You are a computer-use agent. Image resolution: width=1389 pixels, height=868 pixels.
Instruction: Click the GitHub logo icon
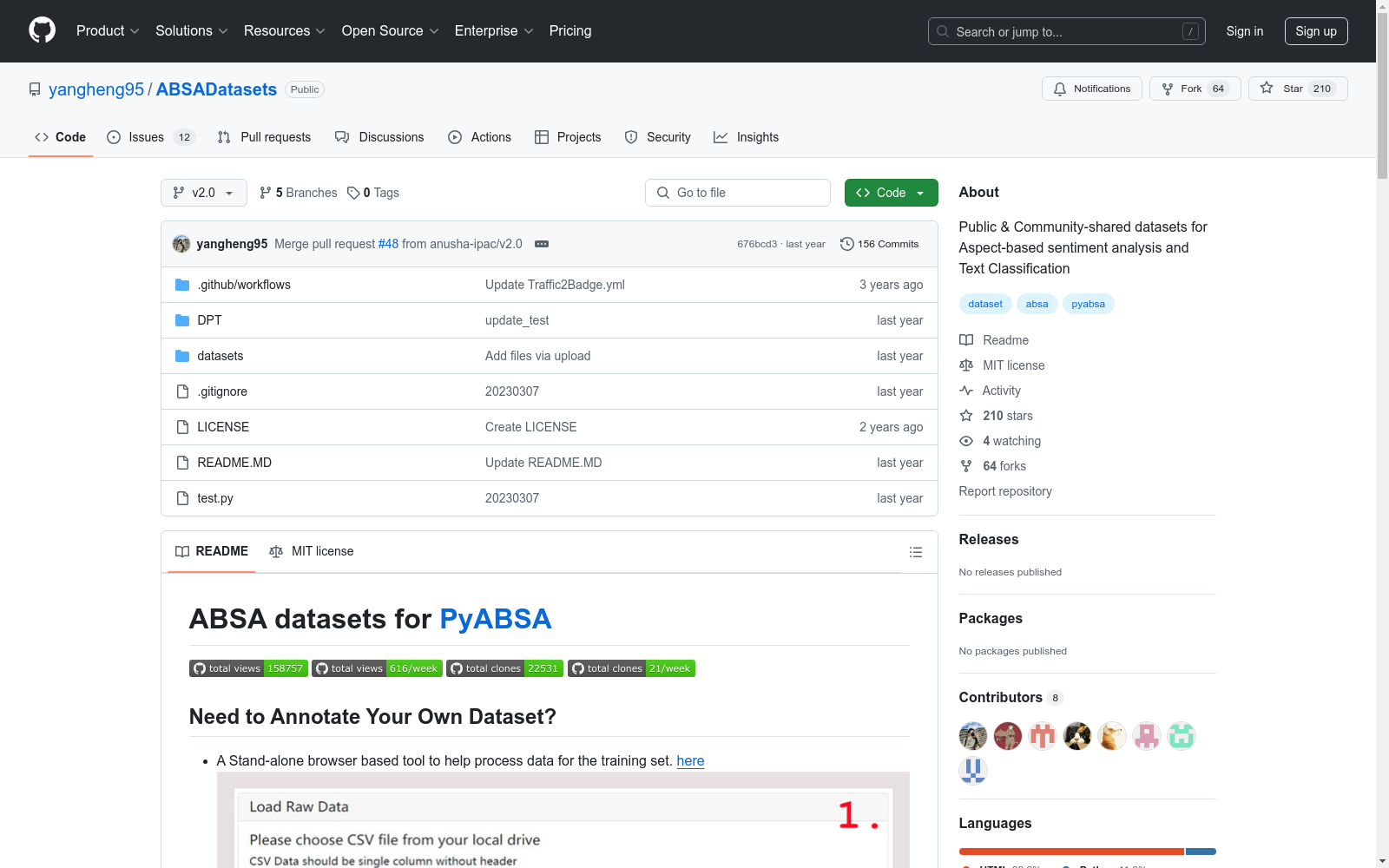click(x=42, y=30)
